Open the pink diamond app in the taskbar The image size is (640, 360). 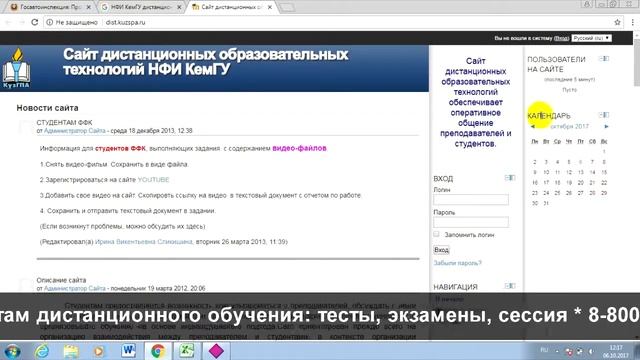tap(216, 351)
